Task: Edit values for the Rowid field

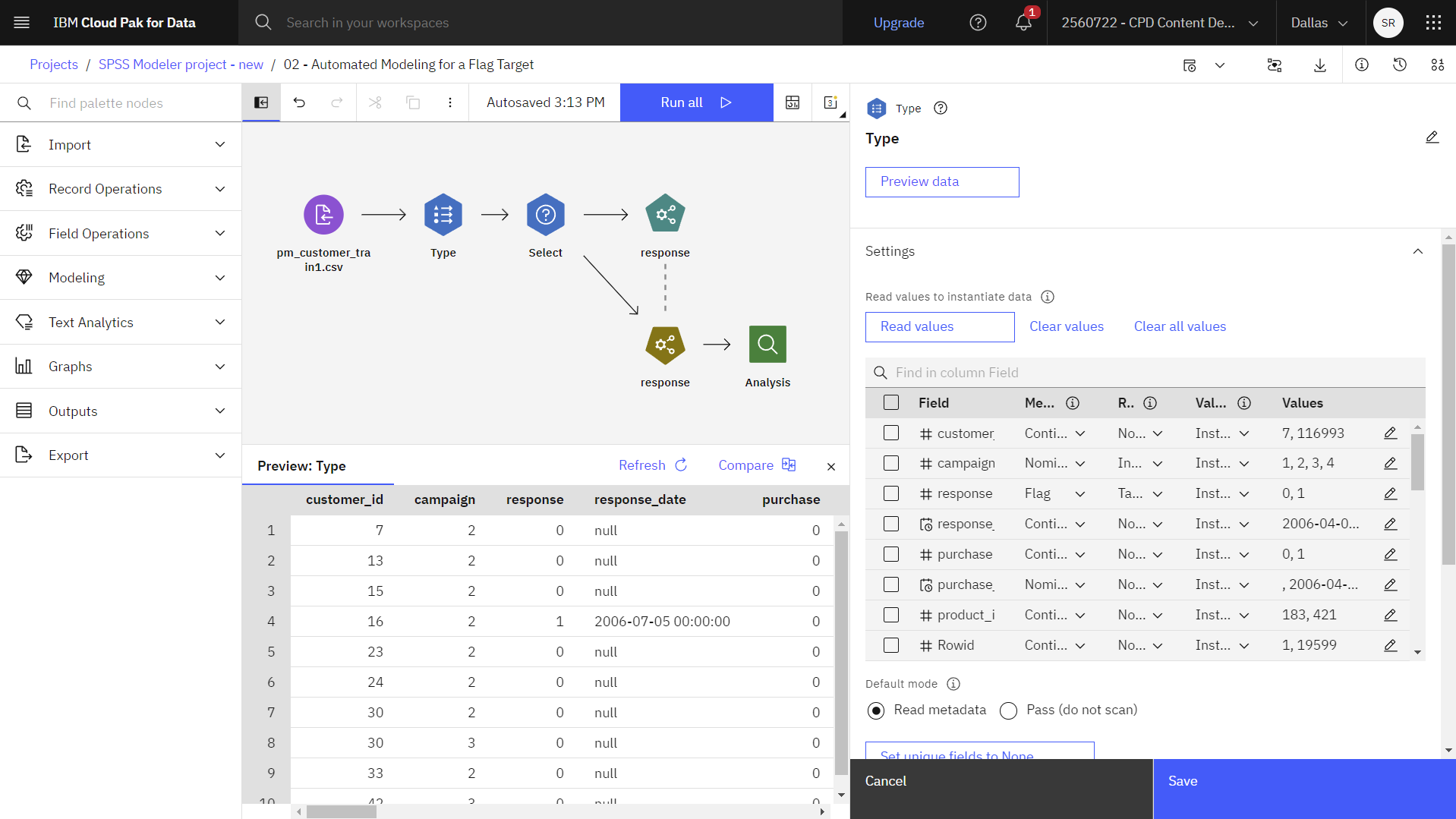Action: coord(1390,645)
